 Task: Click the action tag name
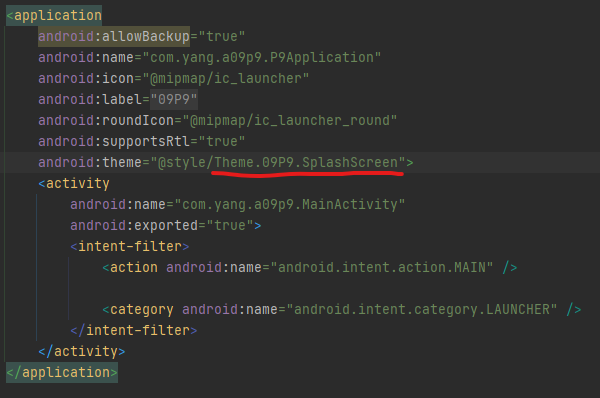click(134, 268)
